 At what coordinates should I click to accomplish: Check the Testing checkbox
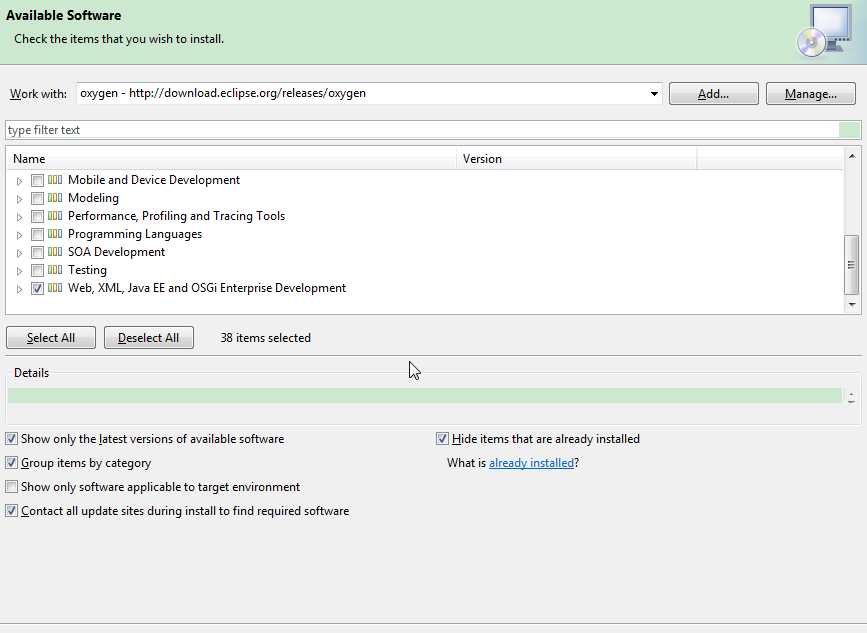[x=37, y=270]
